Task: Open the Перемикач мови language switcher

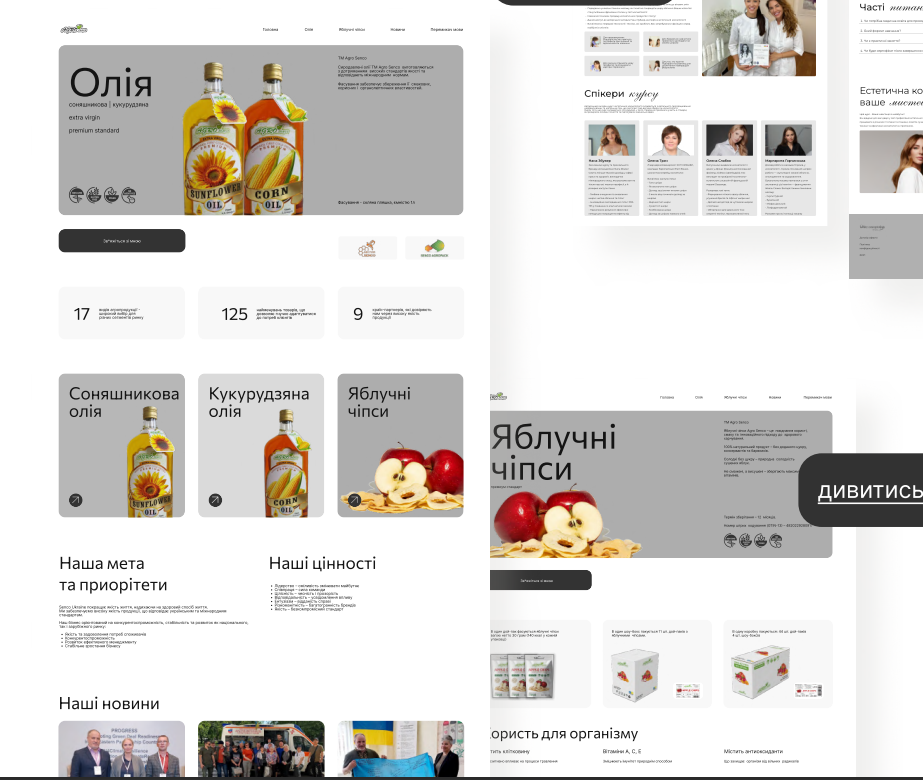Action: pos(447,29)
